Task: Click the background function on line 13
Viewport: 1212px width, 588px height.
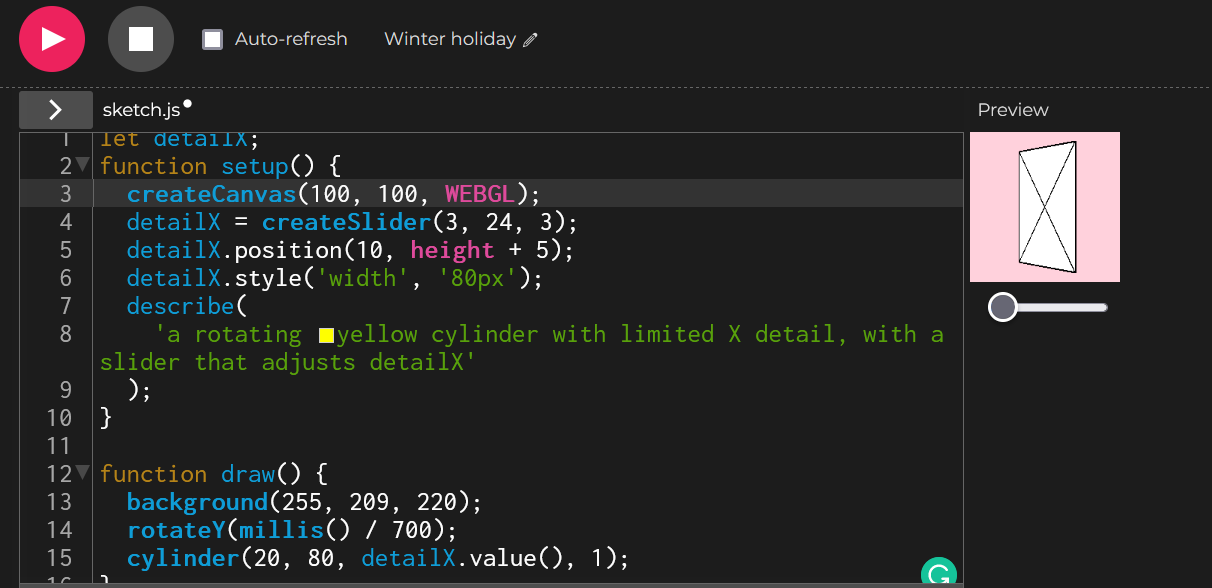Action: [x=197, y=501]
